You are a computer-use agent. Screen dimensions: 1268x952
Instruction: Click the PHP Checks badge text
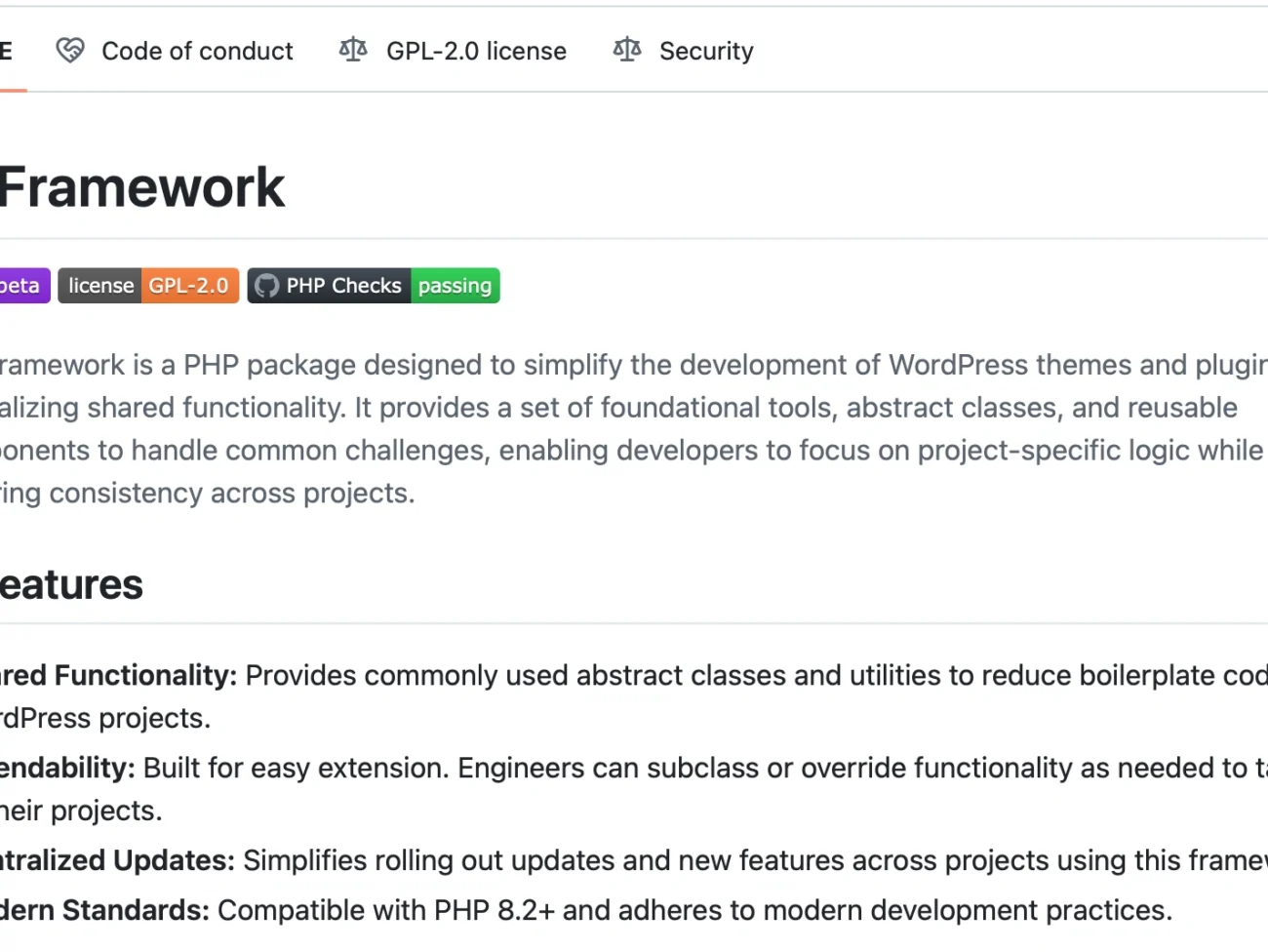(343, 286)
